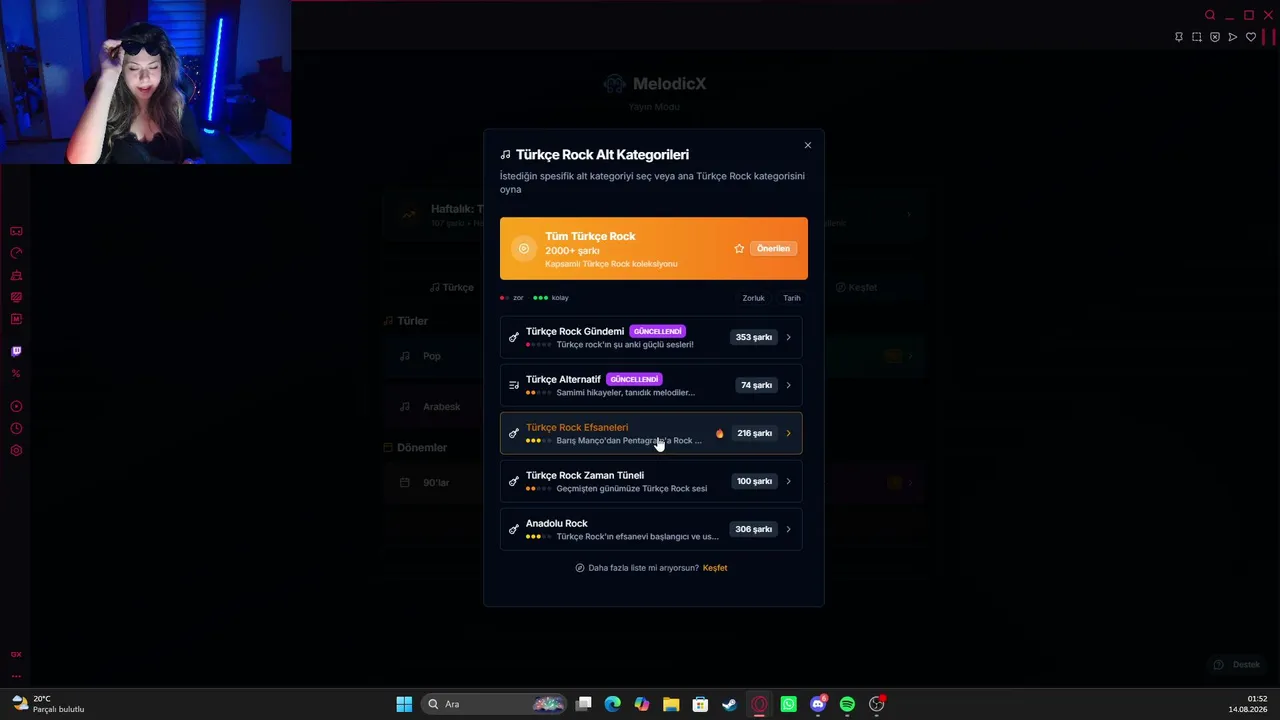Screen dimensions: 1280x720
Task: Open Twitch from the Opera sidebar
Action: (16, 351)
